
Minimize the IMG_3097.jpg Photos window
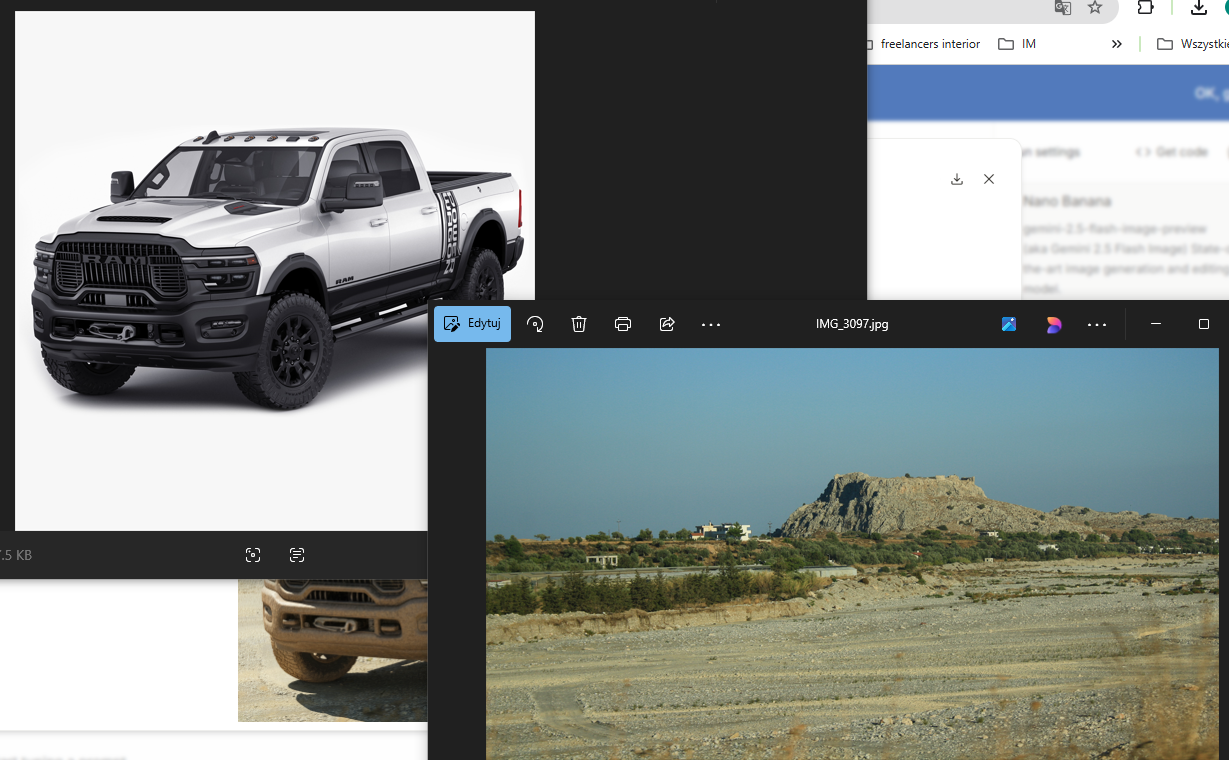coord(1156,324)
